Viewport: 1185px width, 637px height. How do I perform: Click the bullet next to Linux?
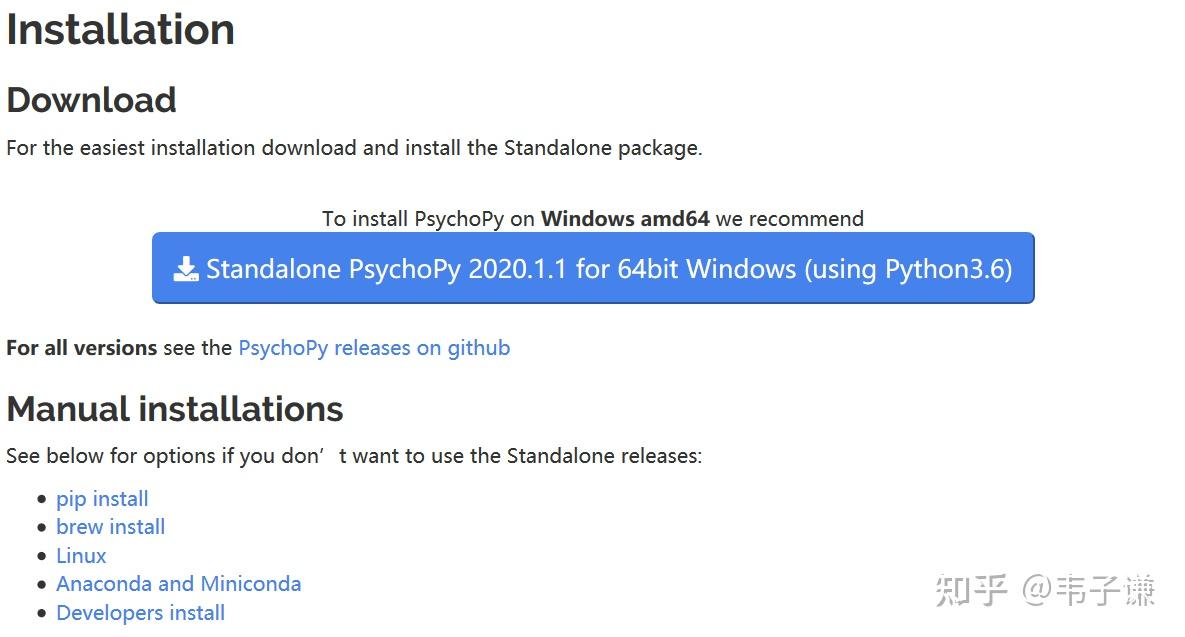tap(41, 557)
